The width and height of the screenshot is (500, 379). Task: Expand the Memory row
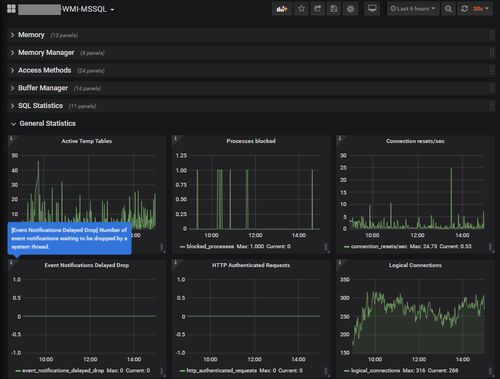(x=31, y=35)
